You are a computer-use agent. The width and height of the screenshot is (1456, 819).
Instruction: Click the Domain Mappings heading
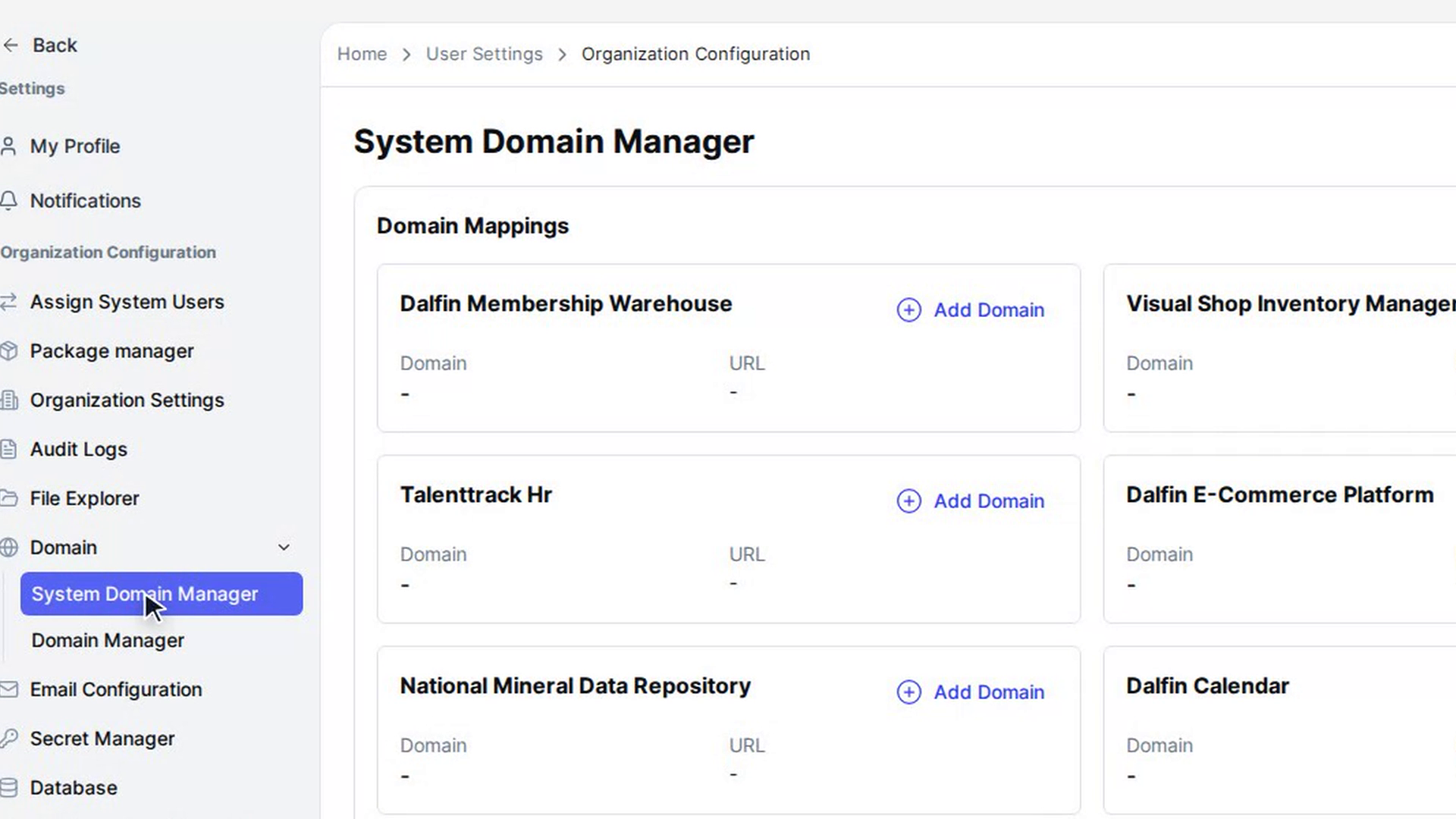pyautogui.click(x=472, y=226)
